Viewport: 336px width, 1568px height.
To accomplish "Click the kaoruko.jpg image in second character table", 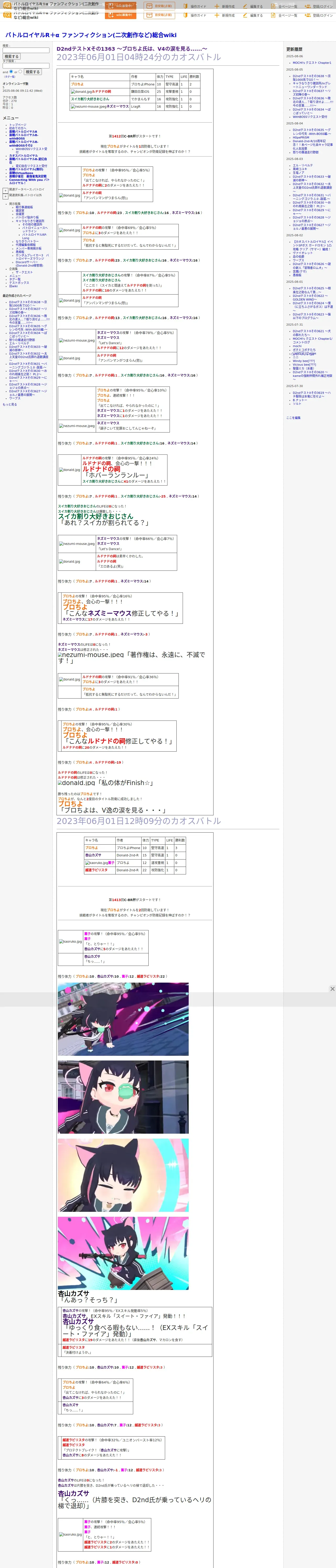I will click(96, 862).
